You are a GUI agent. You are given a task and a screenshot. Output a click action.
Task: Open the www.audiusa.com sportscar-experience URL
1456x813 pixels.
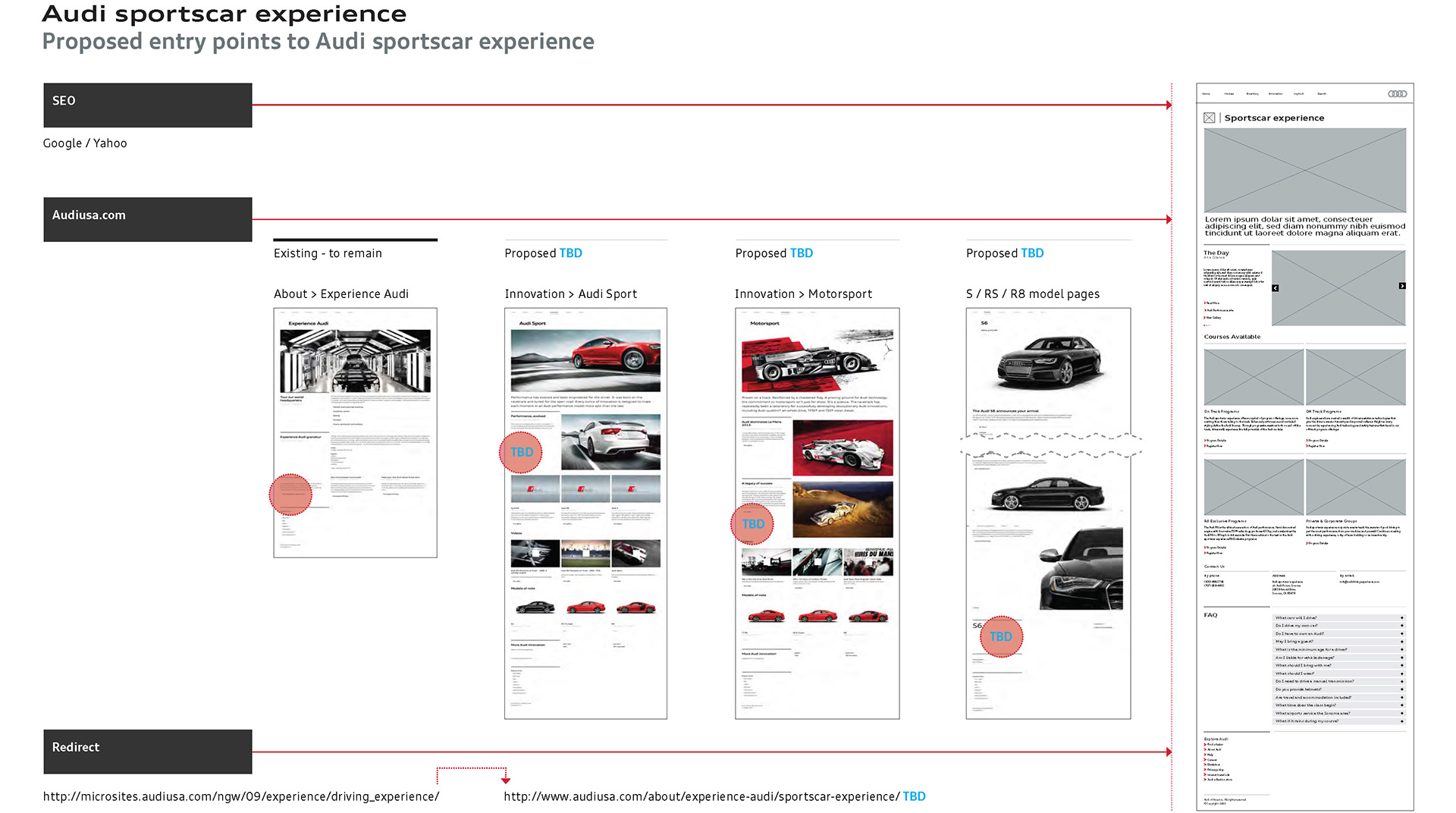701,797
